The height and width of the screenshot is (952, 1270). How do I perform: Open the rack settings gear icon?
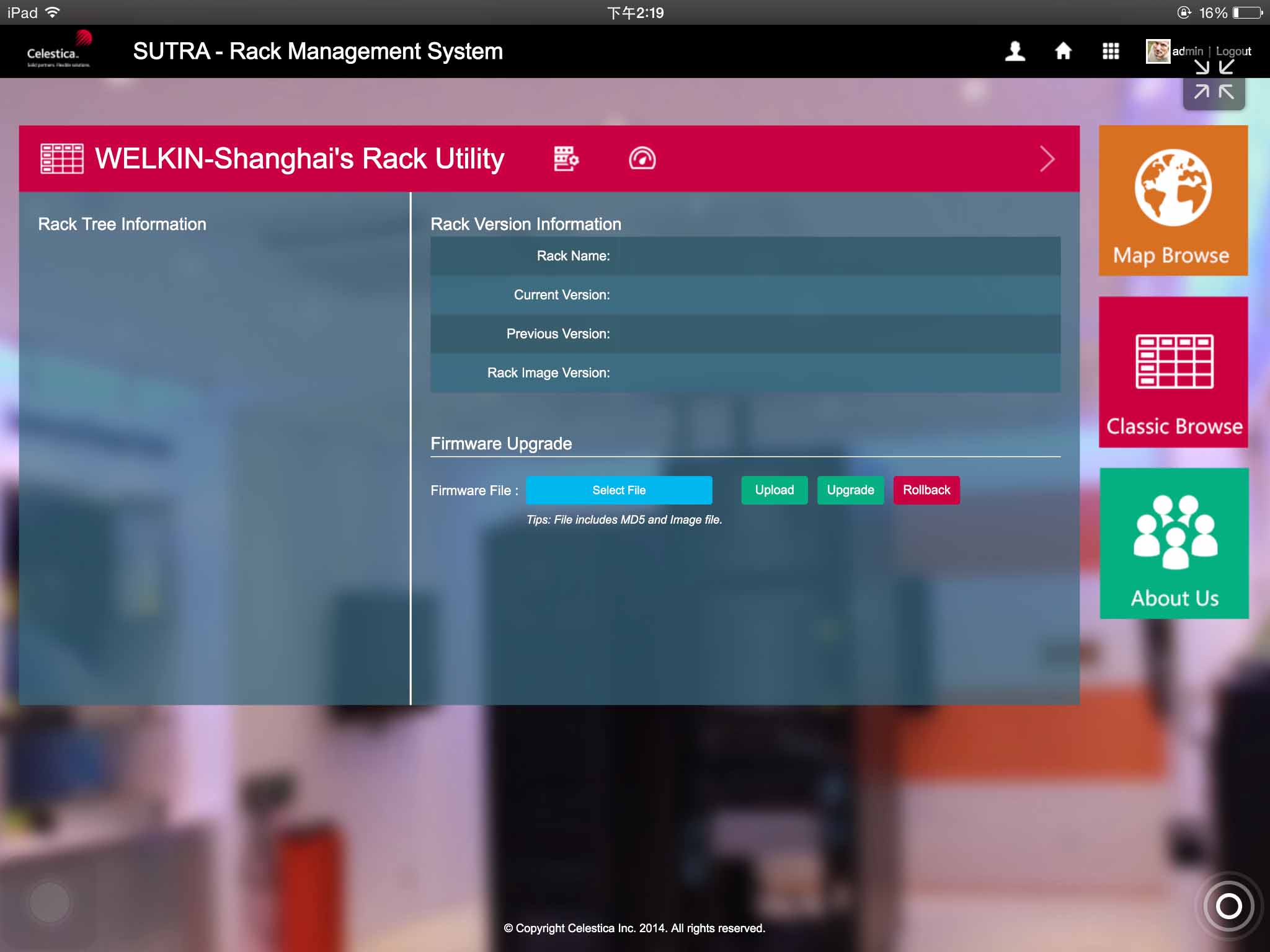coord(566,159)
